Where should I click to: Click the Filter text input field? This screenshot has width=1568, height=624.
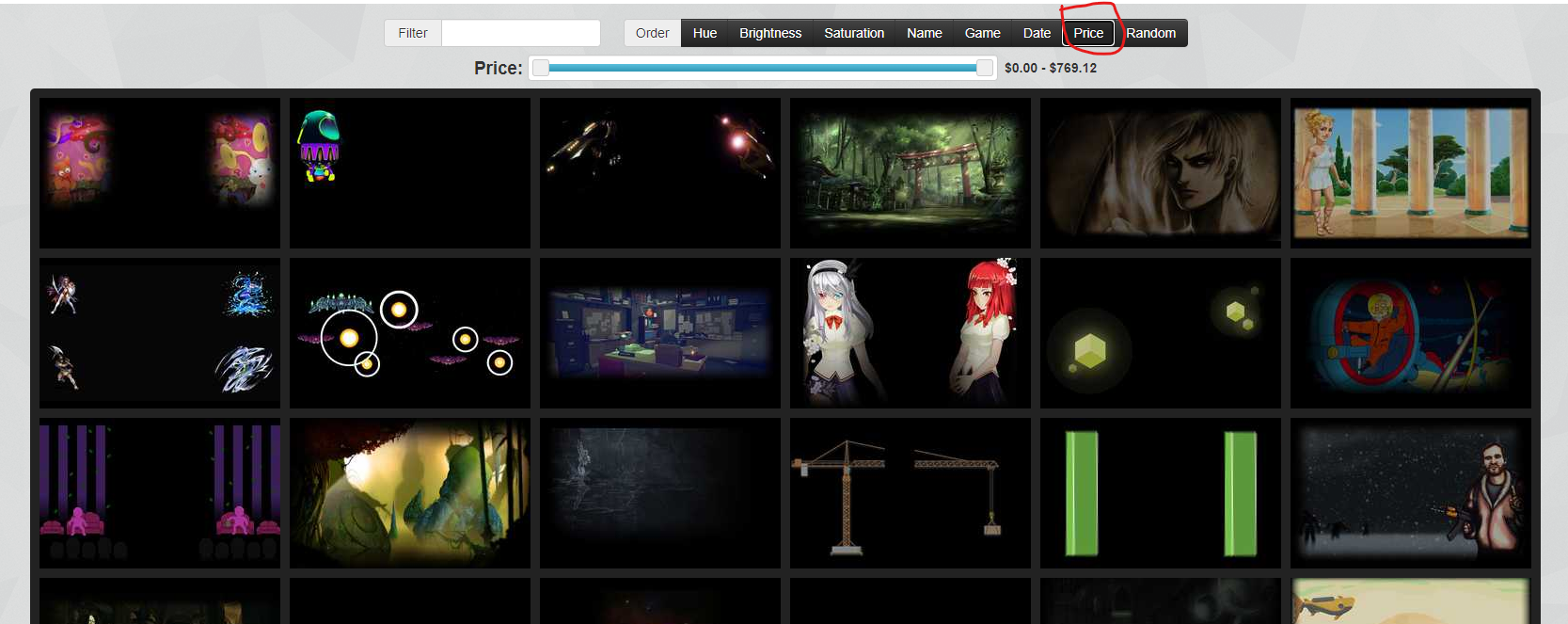pos(521,33)
